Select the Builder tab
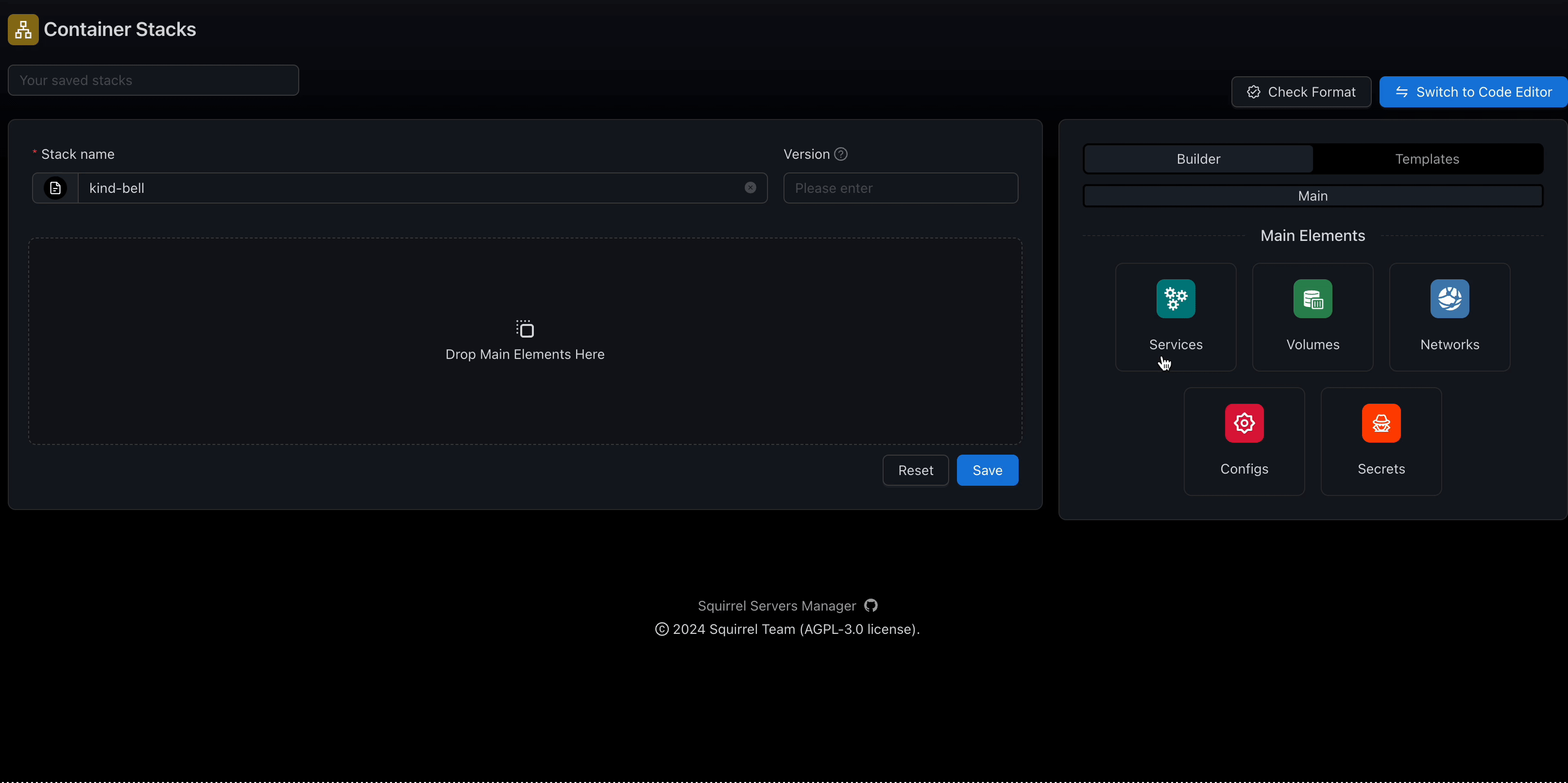Image resolution: width=1568 pixels, height=783 pixels. [x=1198, y=159]
